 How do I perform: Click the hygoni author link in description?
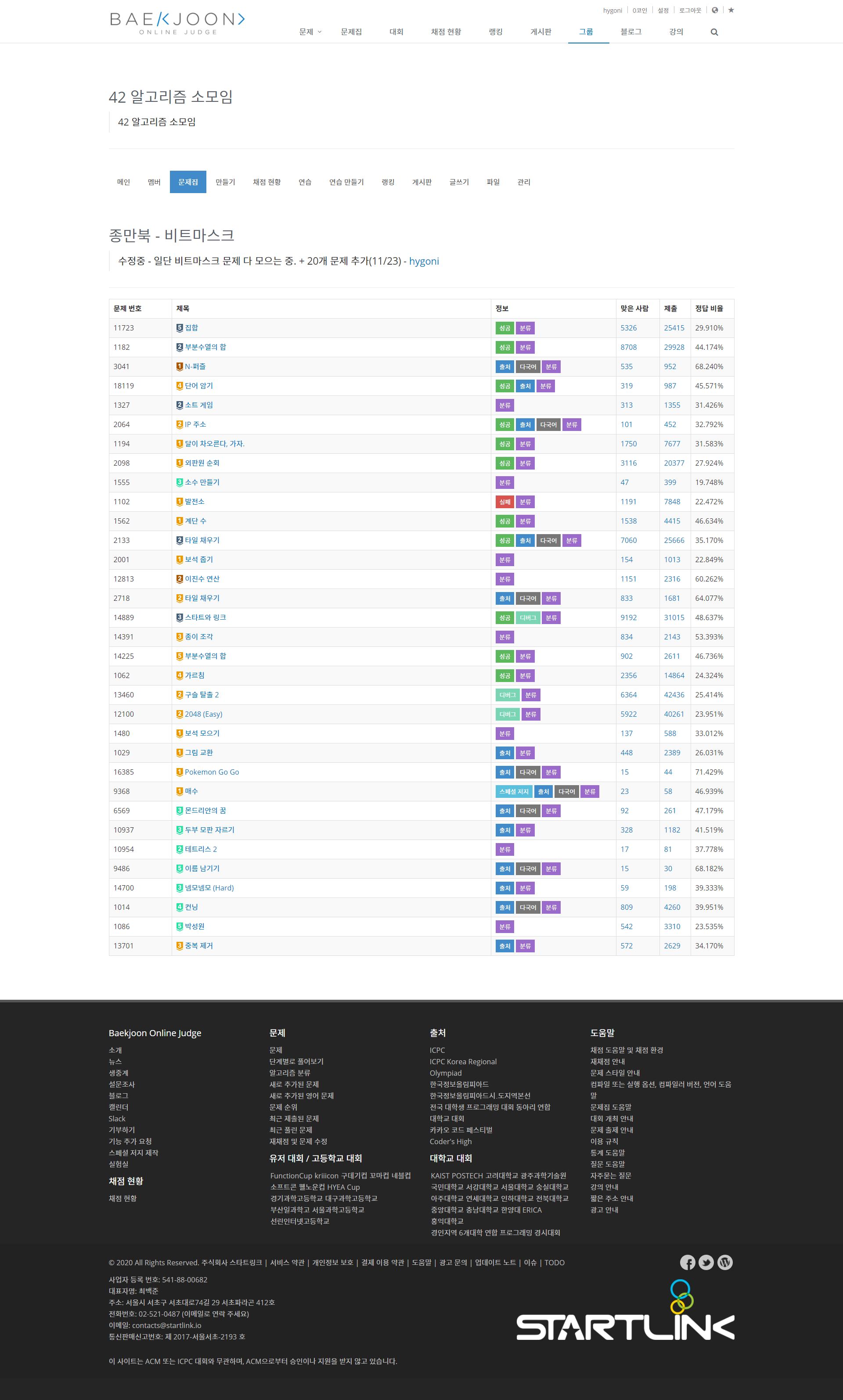pyautogui.click(x=424, y=261)
